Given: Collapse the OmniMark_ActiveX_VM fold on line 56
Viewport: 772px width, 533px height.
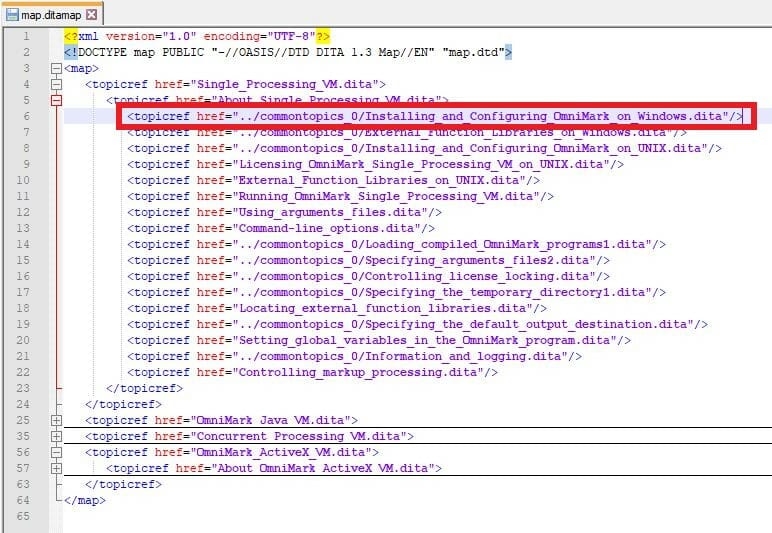Looking at the screenshot, I should [x=56, y=452].
